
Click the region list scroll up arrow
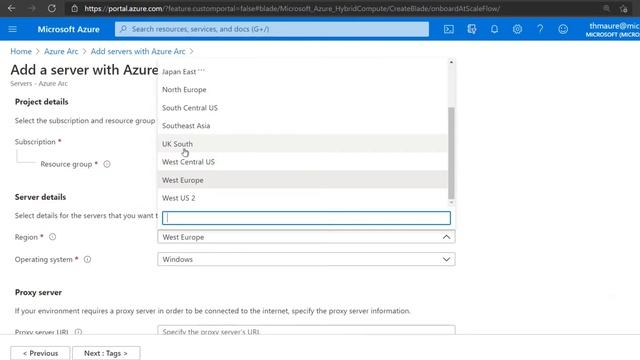(451, 62)
